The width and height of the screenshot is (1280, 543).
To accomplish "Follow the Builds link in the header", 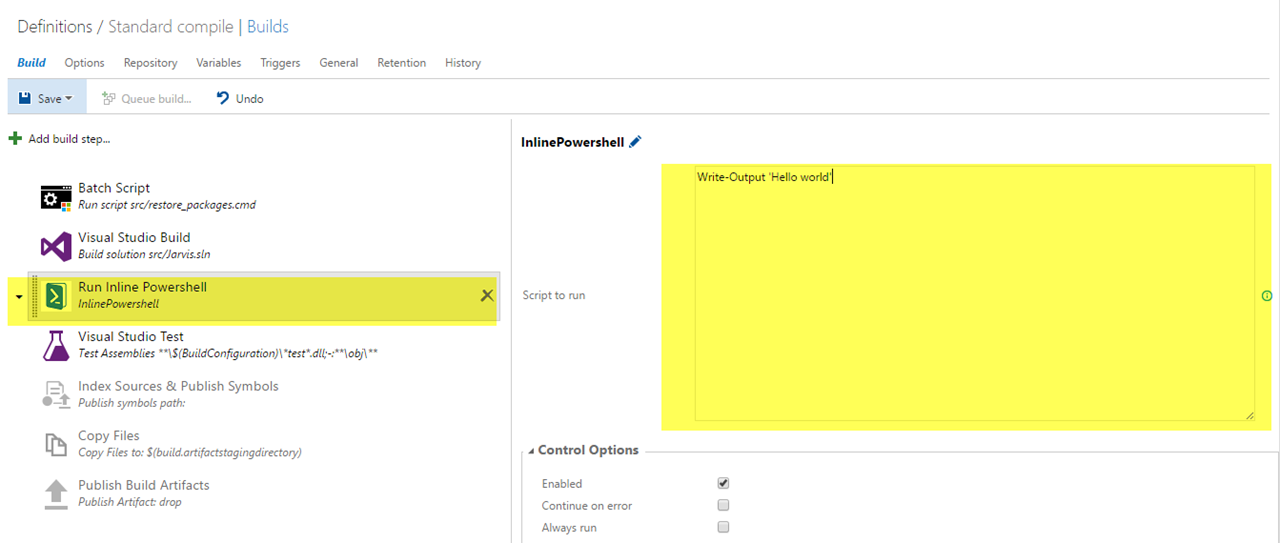I will pyautogui.click(x=268, y=27).
